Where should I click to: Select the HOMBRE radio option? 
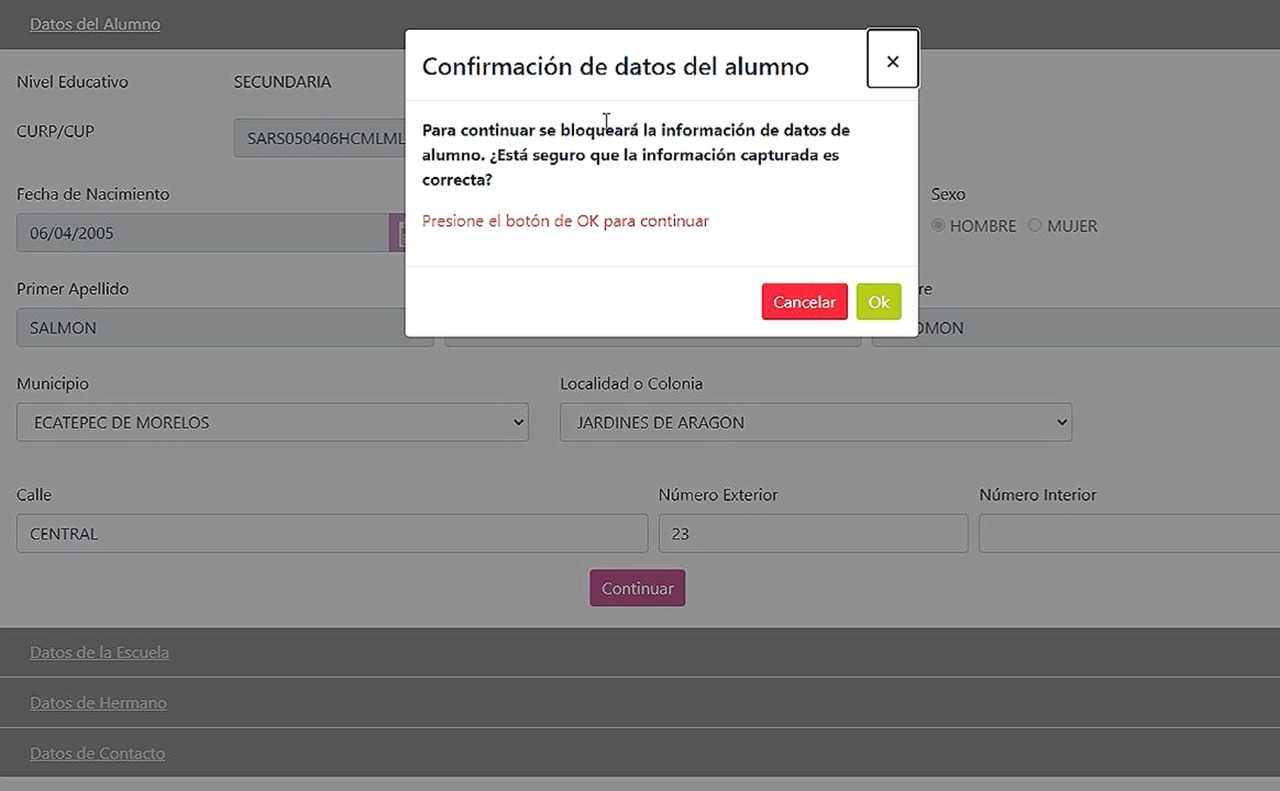937,226
